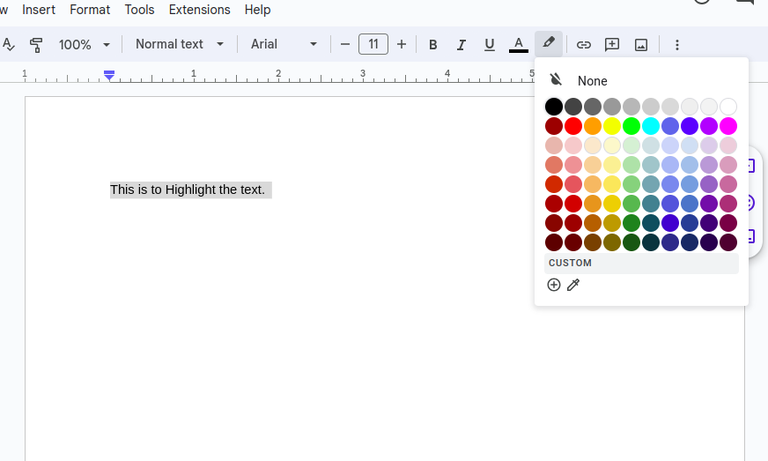
Task: Open the highlight color pen tool
Action: (548, 44)
